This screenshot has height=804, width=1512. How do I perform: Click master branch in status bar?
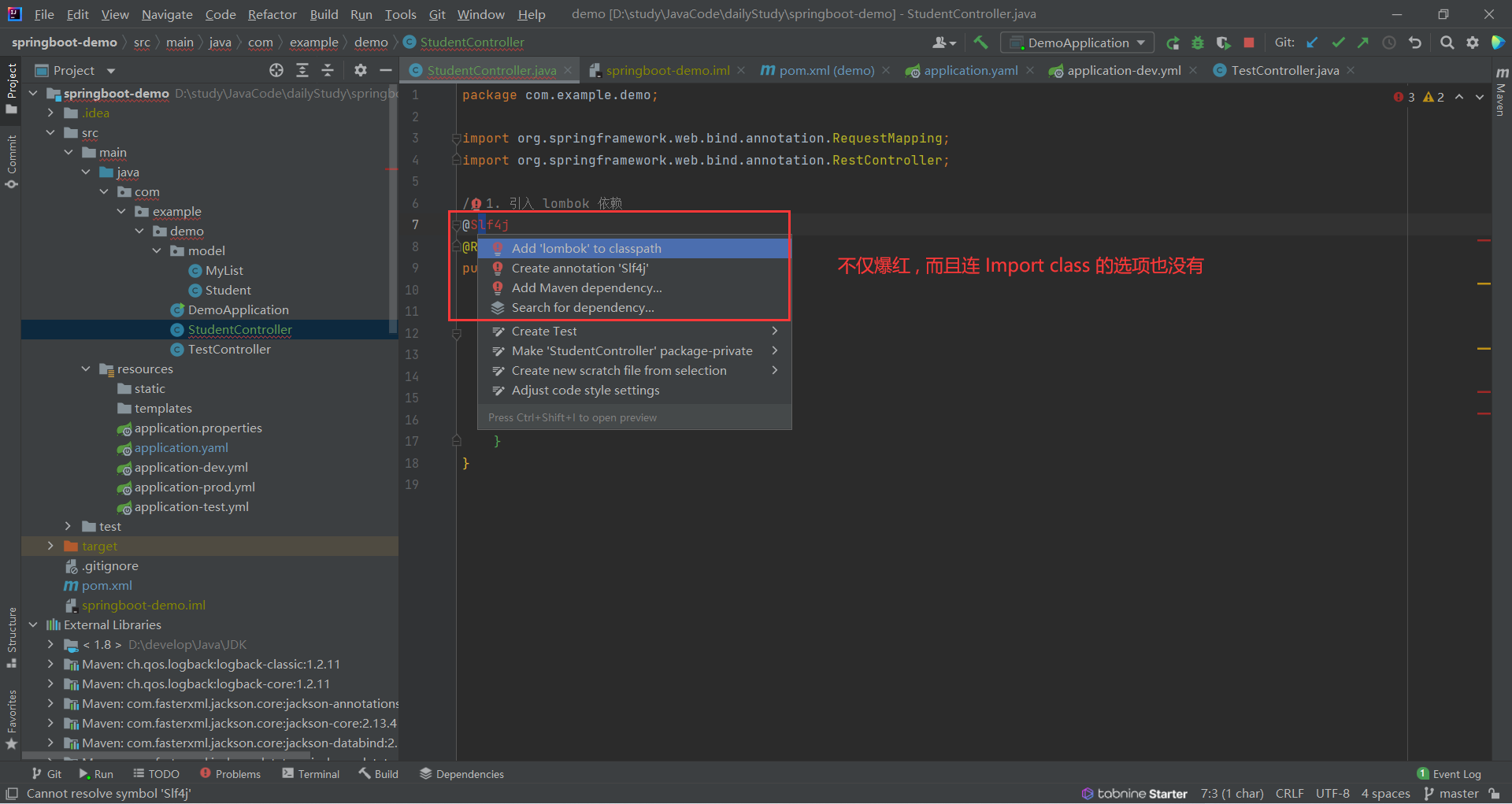(x=1451, y=794)
